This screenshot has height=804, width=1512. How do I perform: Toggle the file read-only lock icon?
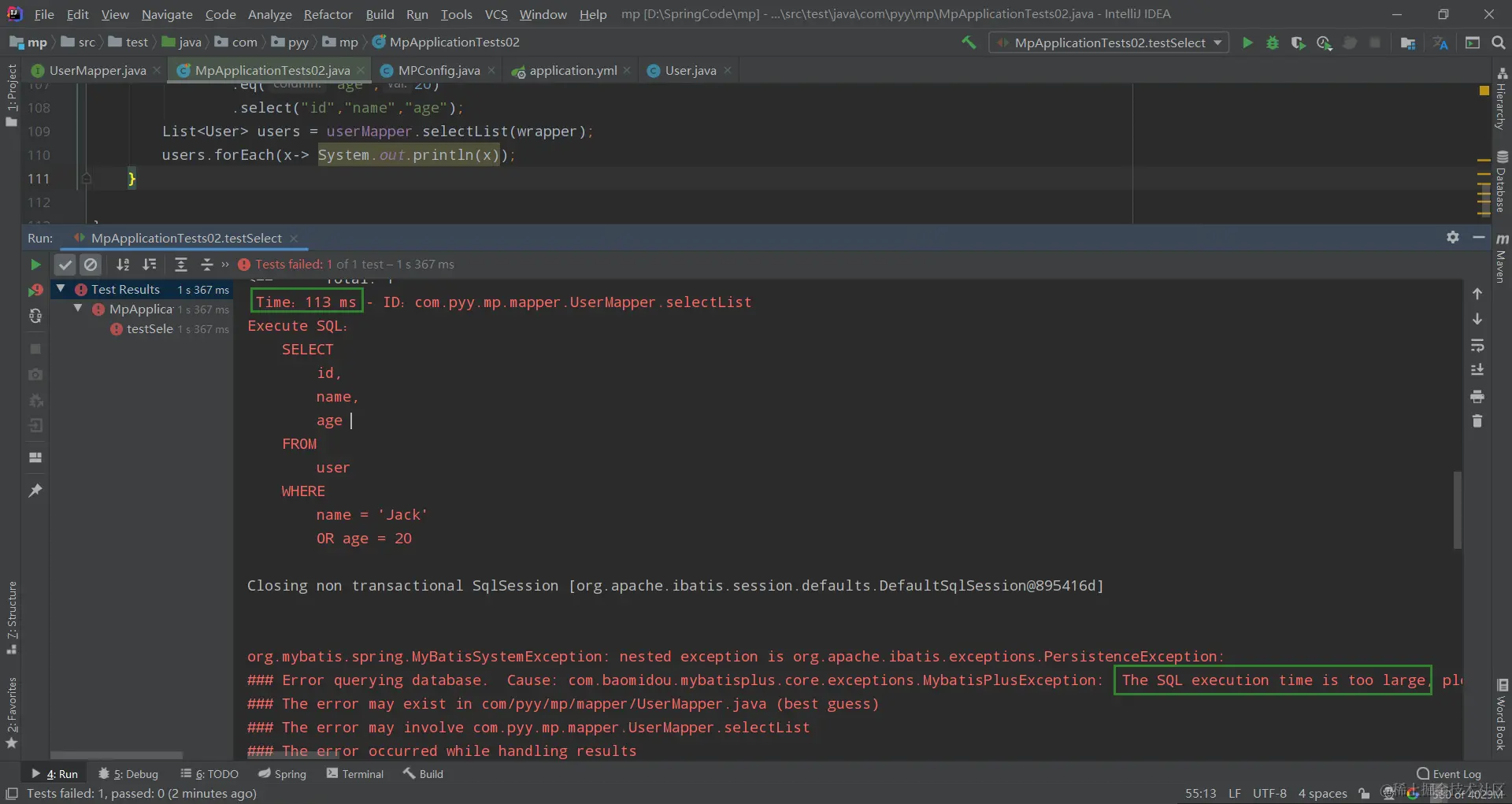(x=1364, y=794)
